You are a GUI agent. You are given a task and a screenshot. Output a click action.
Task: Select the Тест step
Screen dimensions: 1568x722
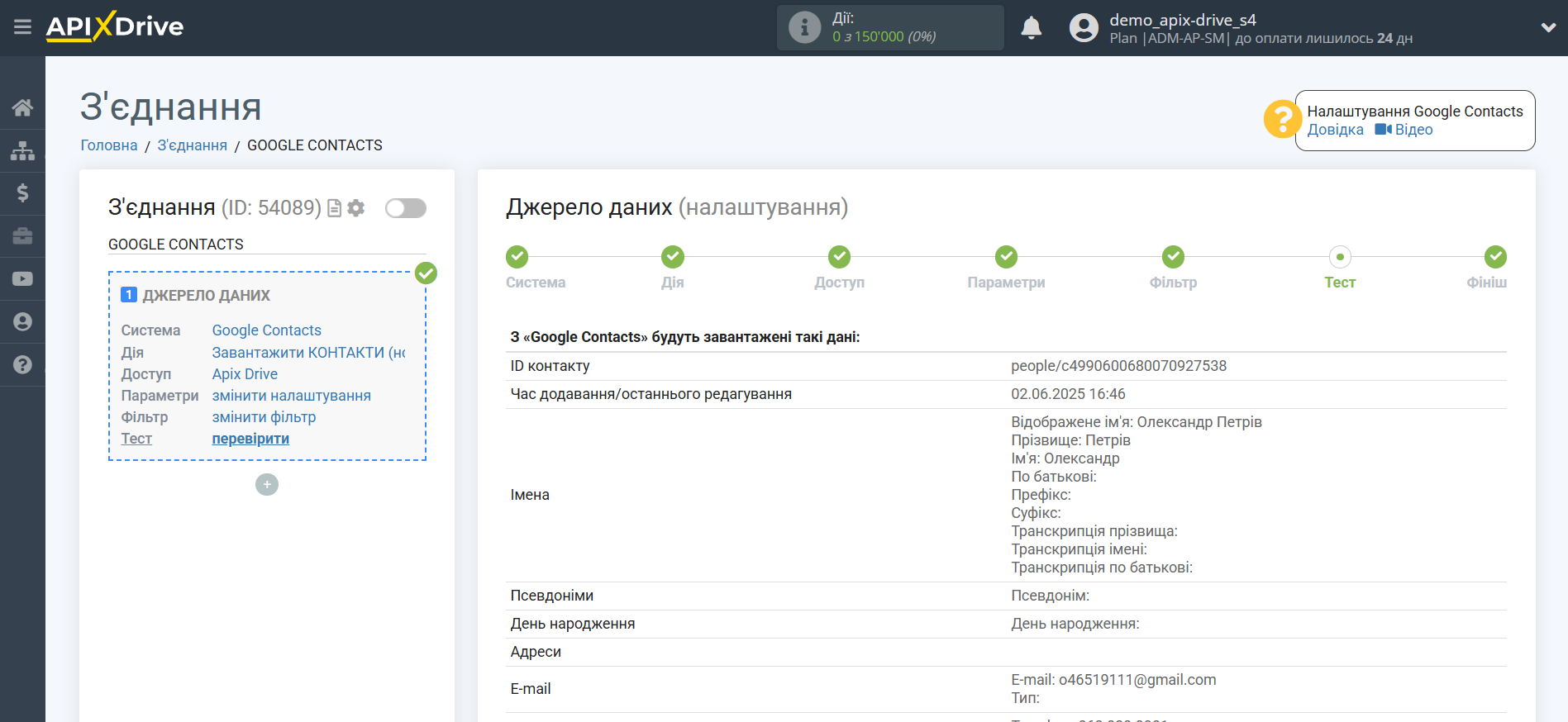pyautogui.click(x=1340, y=257)
